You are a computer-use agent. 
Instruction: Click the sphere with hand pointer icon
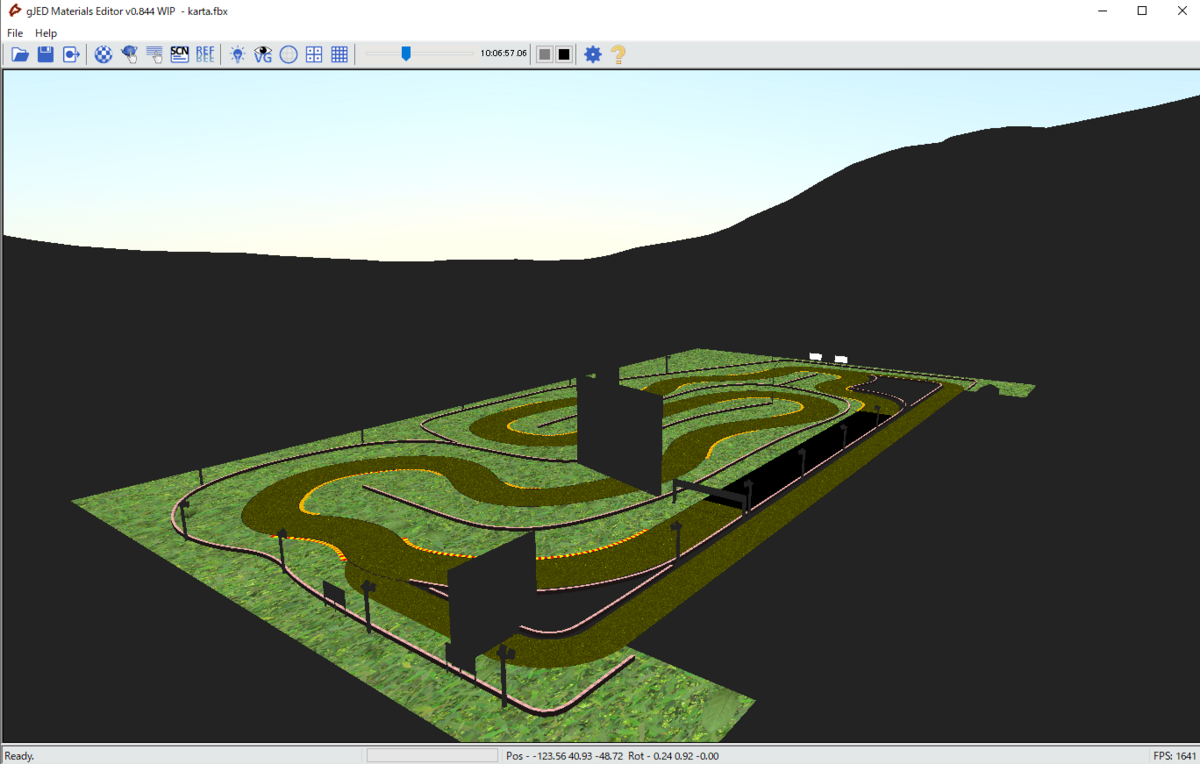pyautogui.click(x=129, y=54)
